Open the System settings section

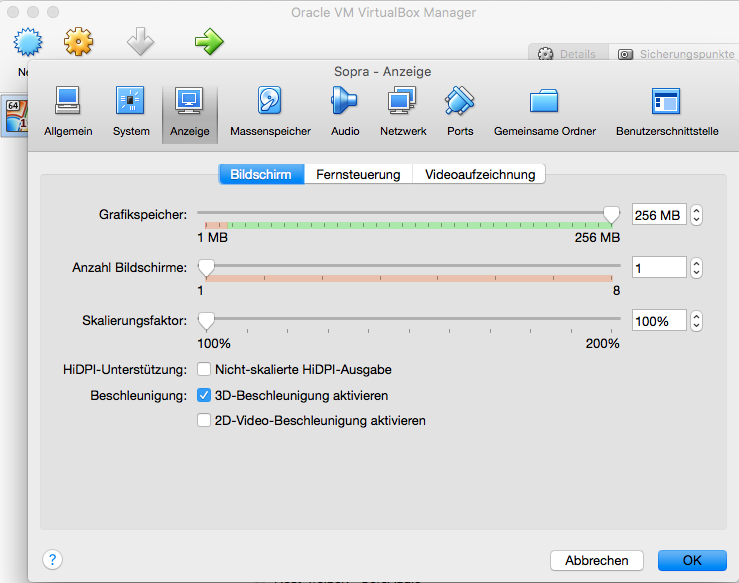131,112
